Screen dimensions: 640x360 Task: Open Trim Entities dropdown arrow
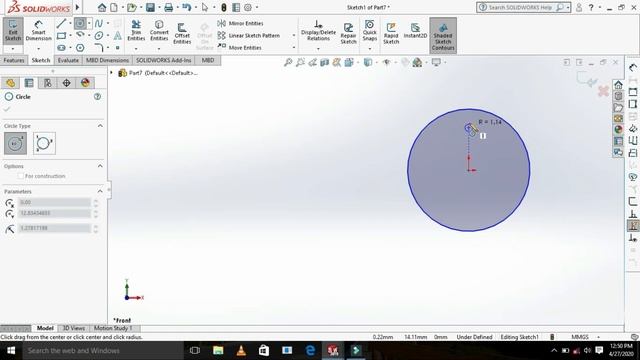136,49
